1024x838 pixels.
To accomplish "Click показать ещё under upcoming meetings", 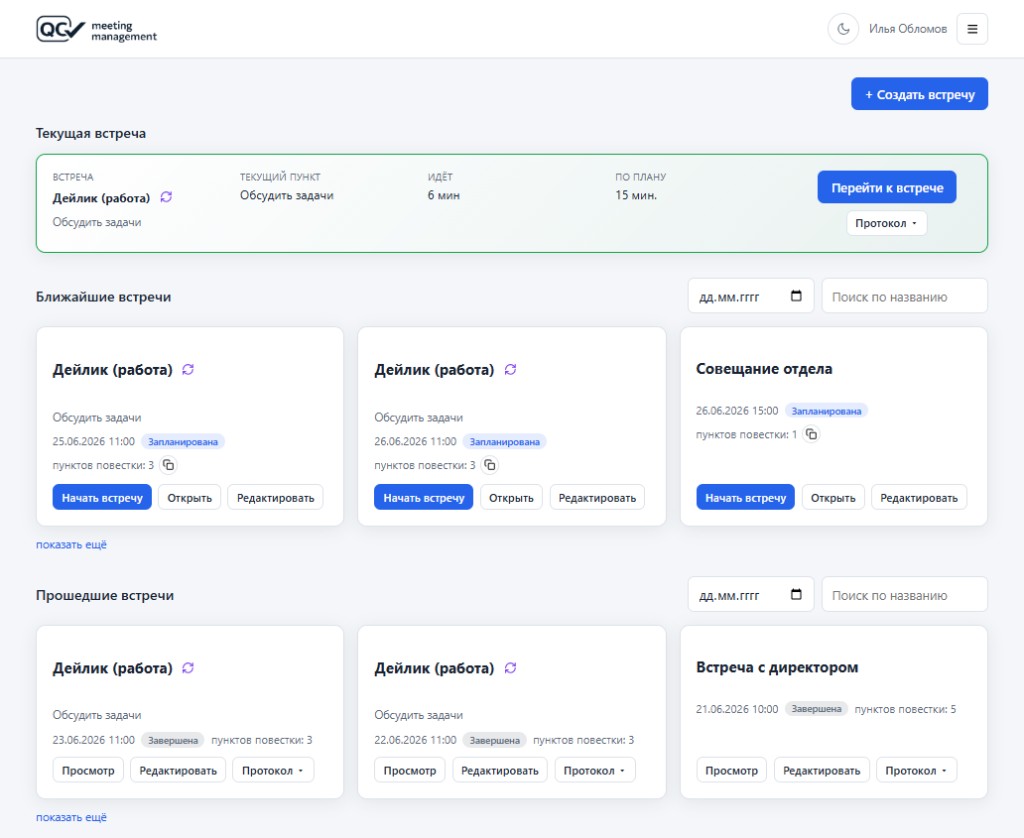I will coord(71,544).
